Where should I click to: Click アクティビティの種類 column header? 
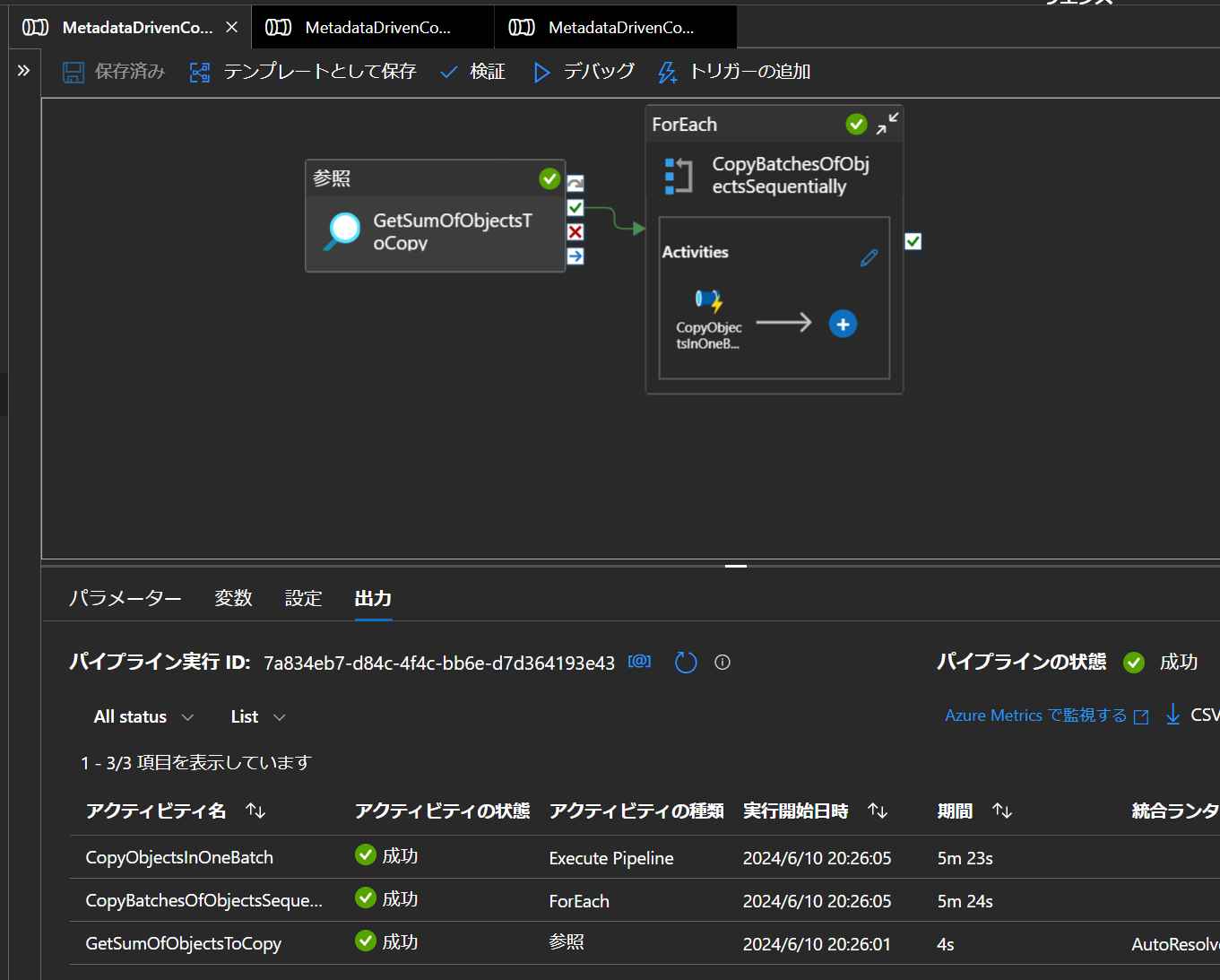coord(636,811)
